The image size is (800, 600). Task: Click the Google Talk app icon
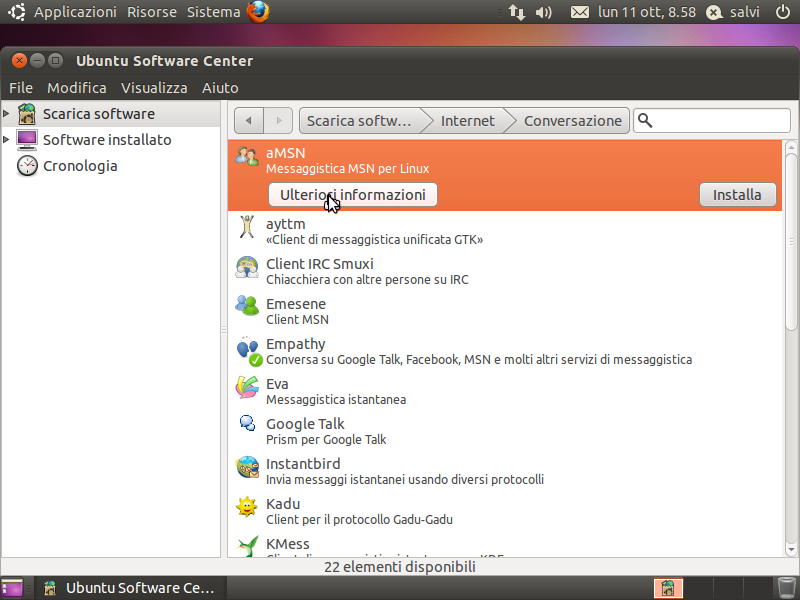247,423
